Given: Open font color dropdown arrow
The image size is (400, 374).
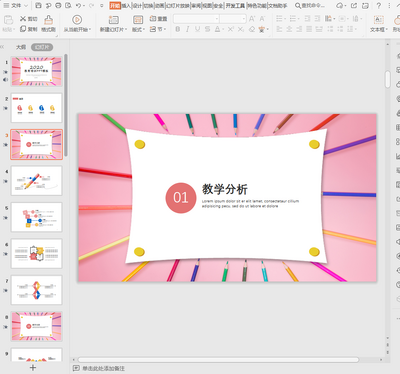Looking at the screenshot, I should 223,30.
